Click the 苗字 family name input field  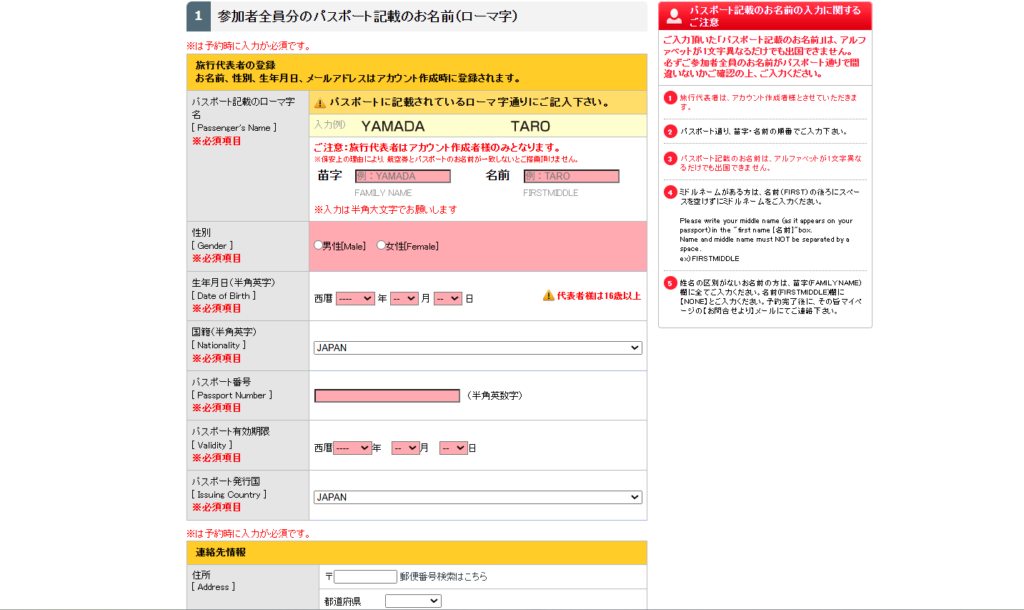pos(402,176)
